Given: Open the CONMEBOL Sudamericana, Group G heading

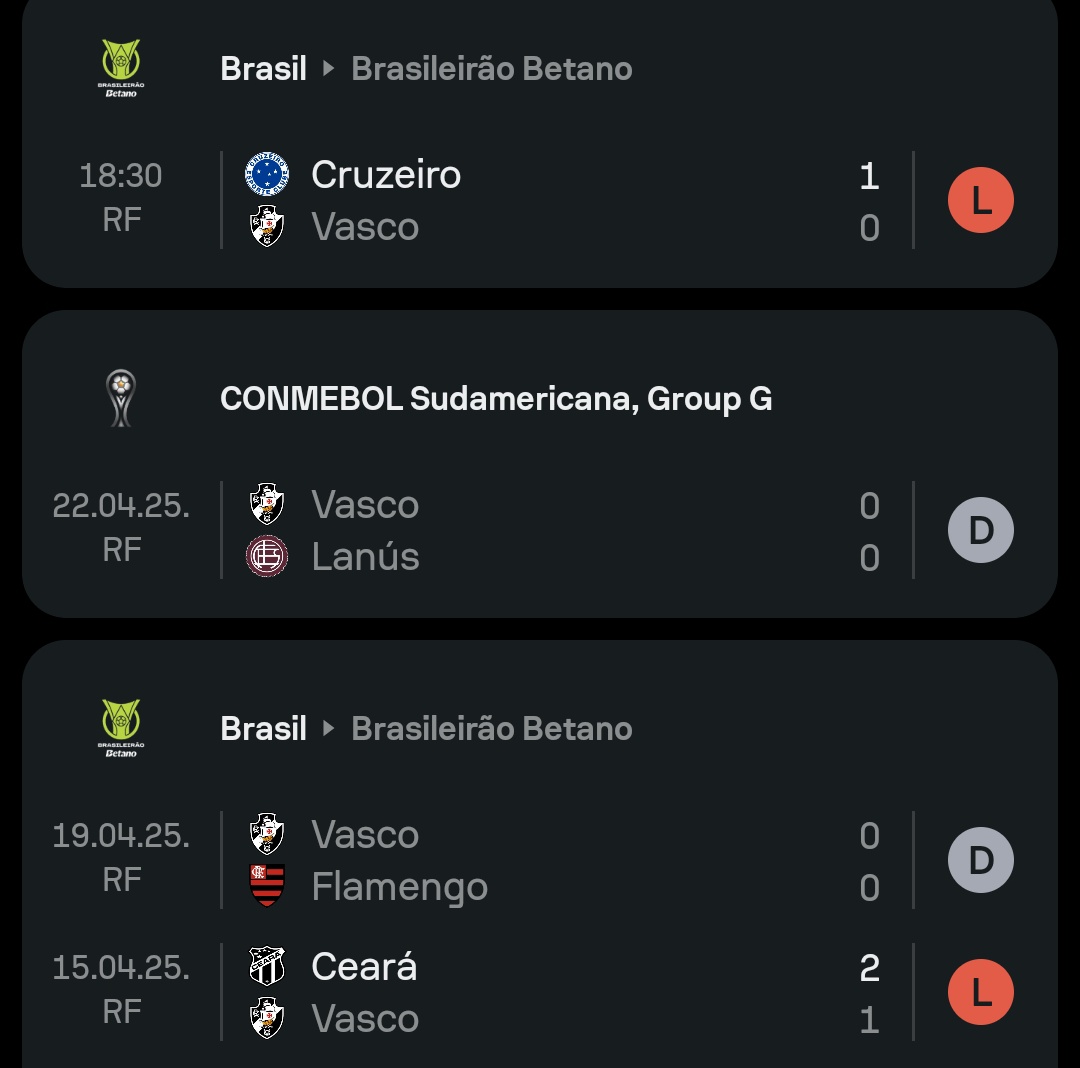Looking at the screenshot, I should click(x=496, y=398).
